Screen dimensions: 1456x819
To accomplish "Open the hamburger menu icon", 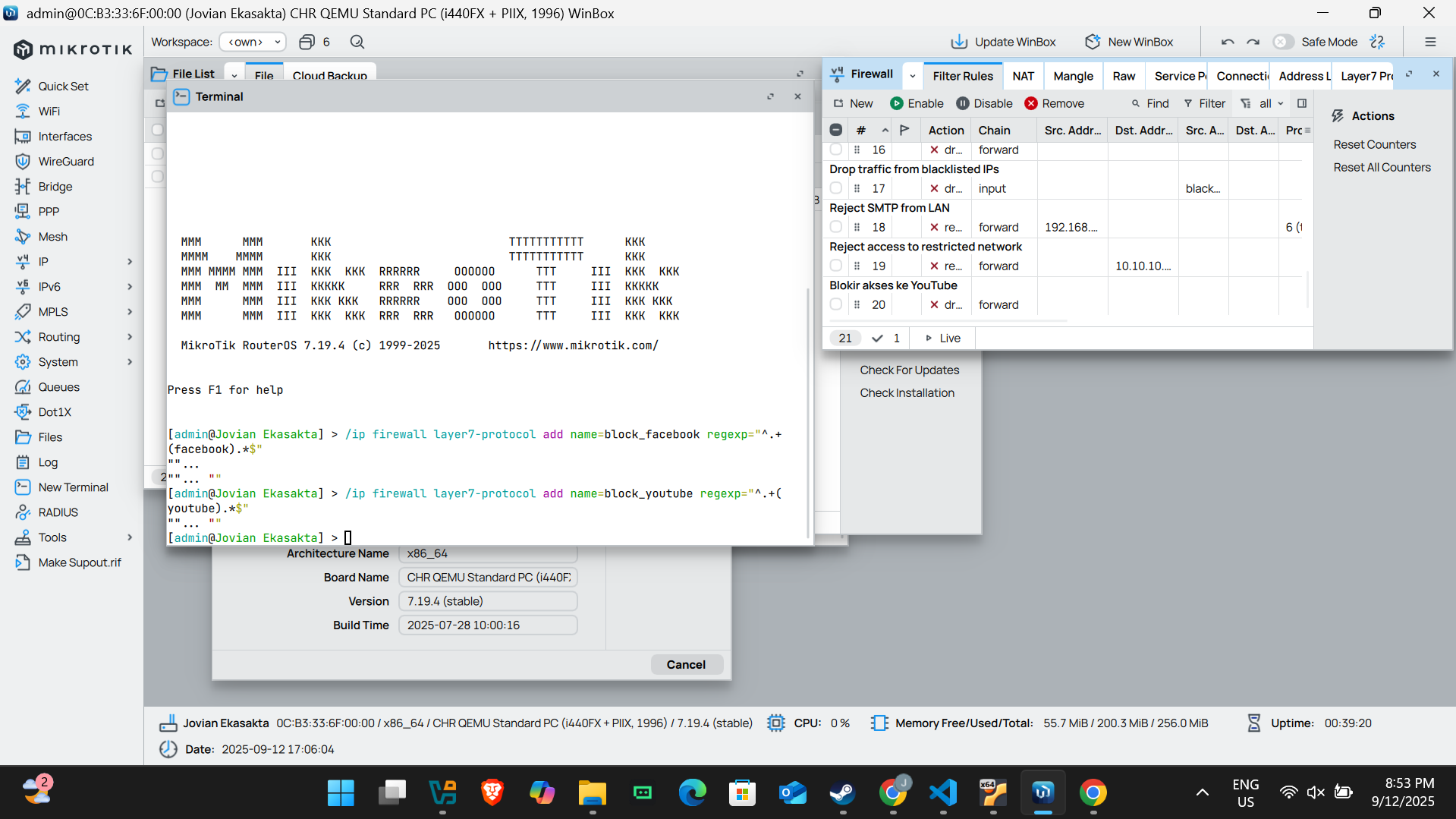I will click(1430, 42).
